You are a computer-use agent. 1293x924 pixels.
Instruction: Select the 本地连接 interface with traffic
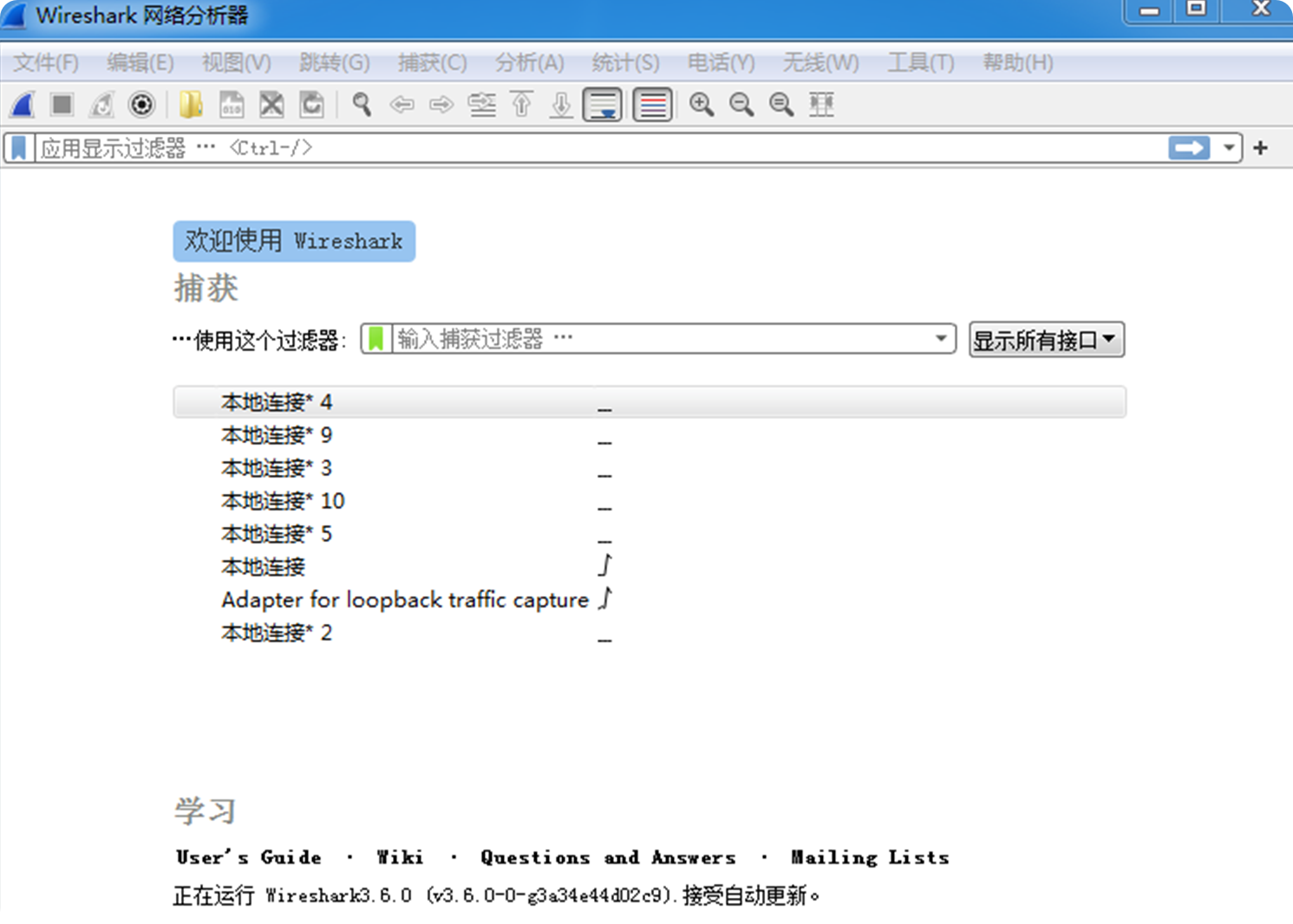[650, 567]
